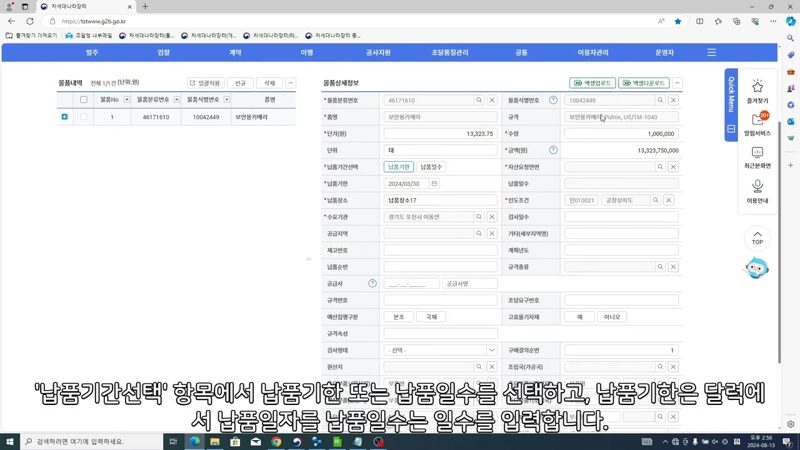Viewport: 800px width, 450px height.
Task: Click the page vertical scrollbar
Action: 779,242
